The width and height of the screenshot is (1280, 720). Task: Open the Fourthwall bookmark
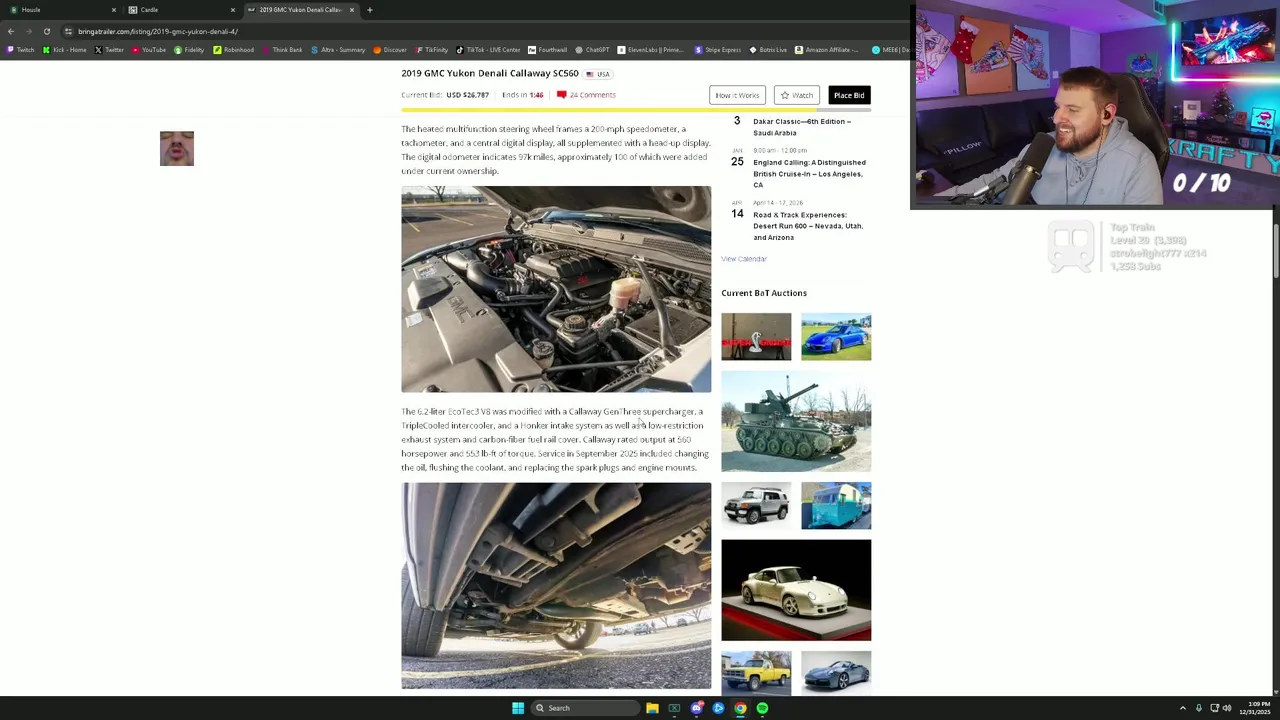(x=547, y=50)
